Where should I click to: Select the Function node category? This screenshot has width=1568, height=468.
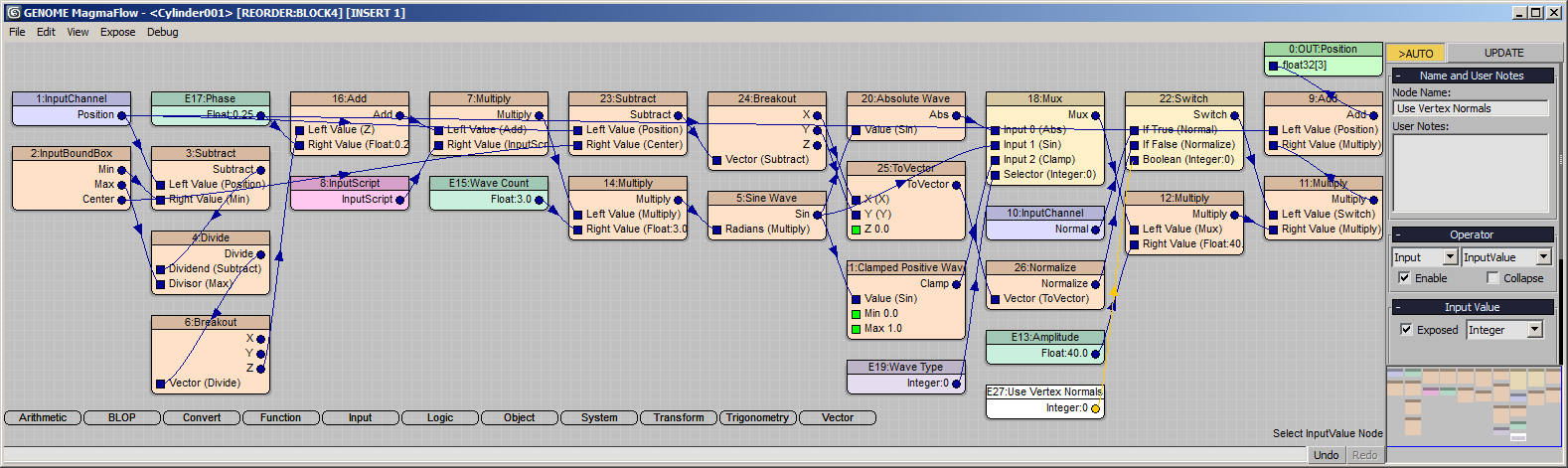tap(281, 418)
